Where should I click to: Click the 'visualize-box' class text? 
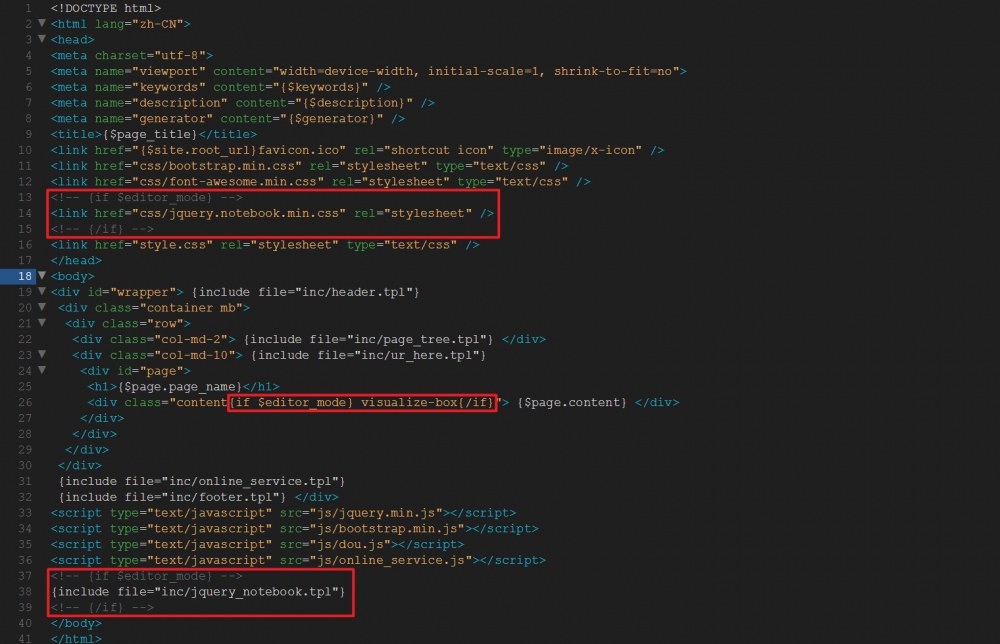coord(409,402)
